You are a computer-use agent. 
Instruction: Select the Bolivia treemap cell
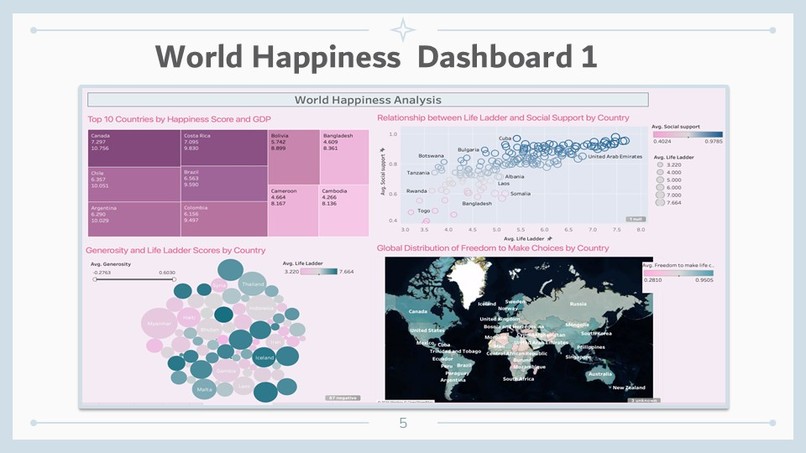[x=294, y=157]
